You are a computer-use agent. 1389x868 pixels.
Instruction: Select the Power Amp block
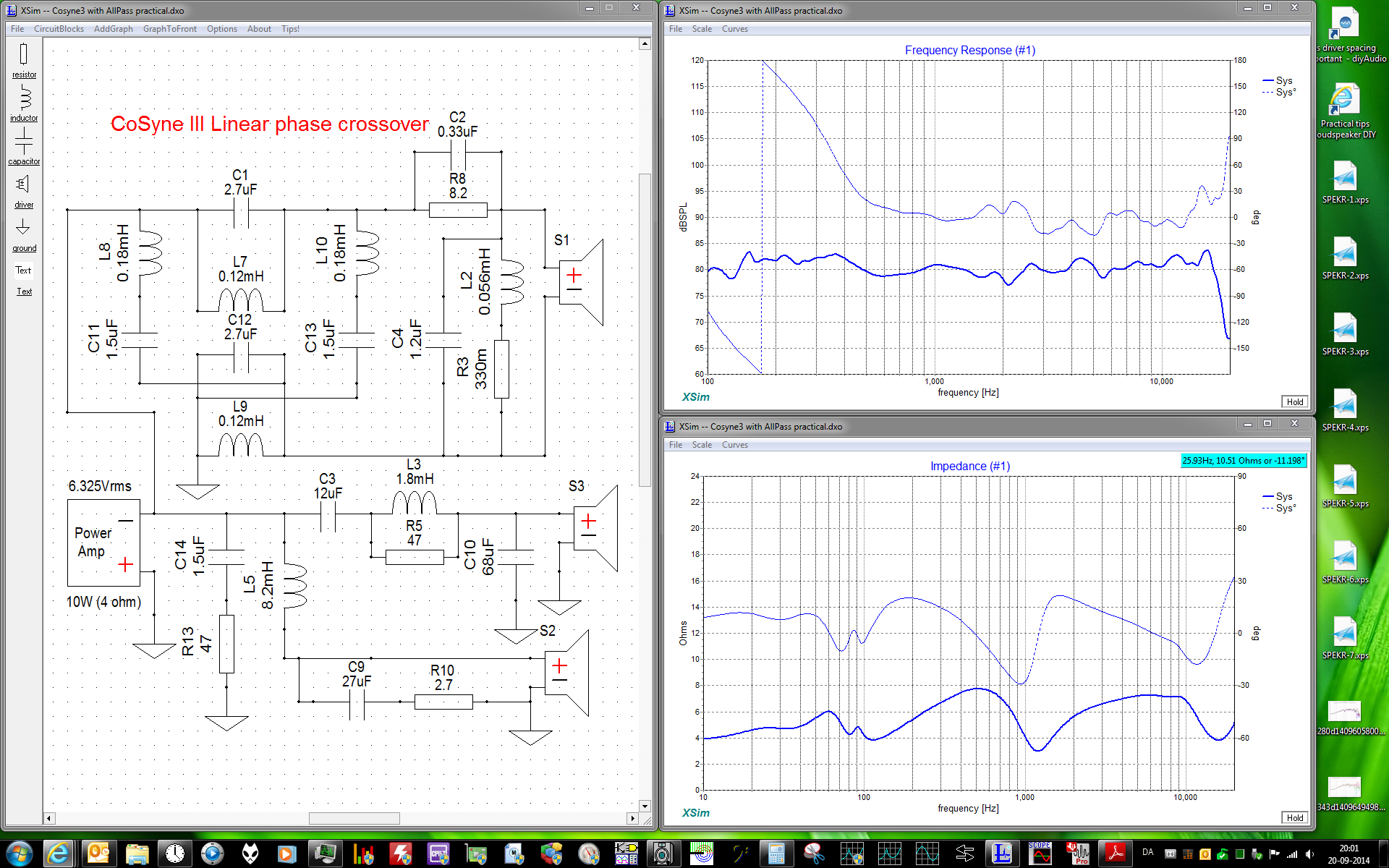coord(103,542)
